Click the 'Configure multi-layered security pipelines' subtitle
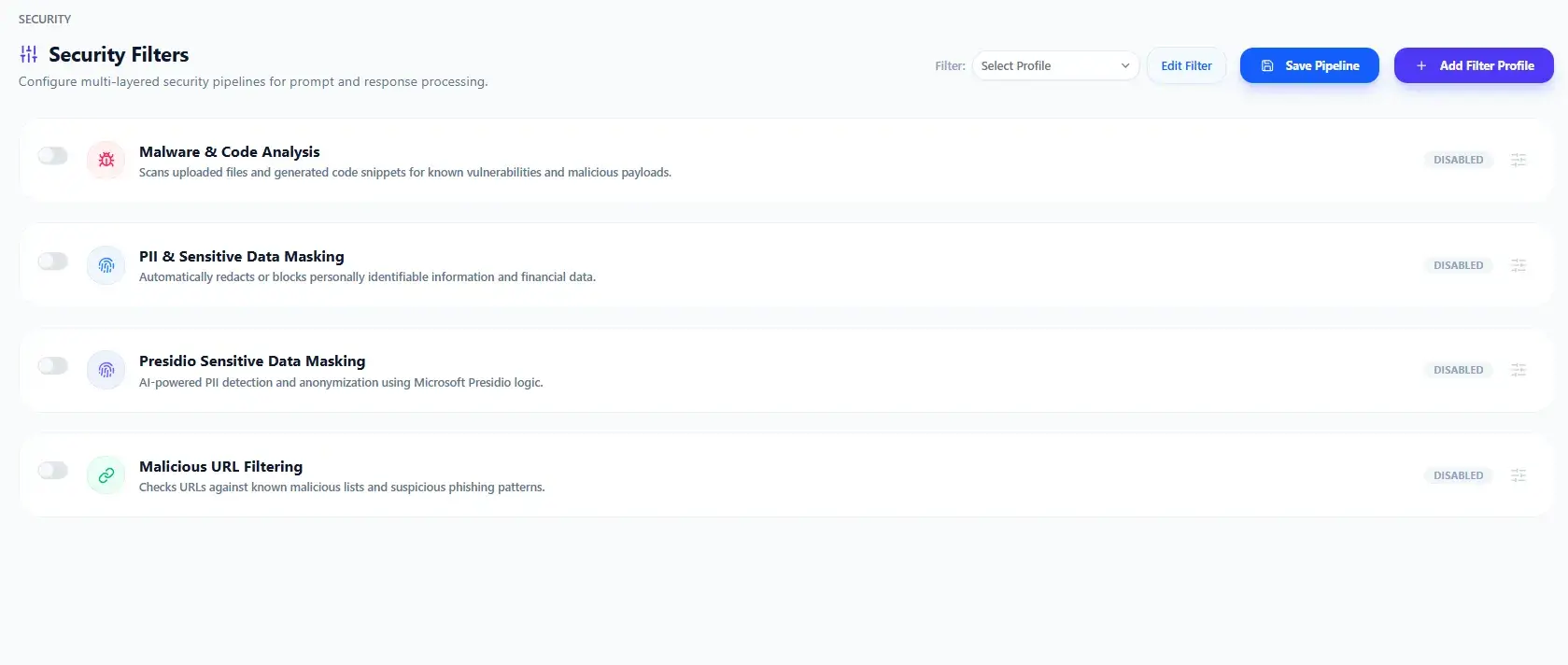1568x665 pixels. coord(253,82)
